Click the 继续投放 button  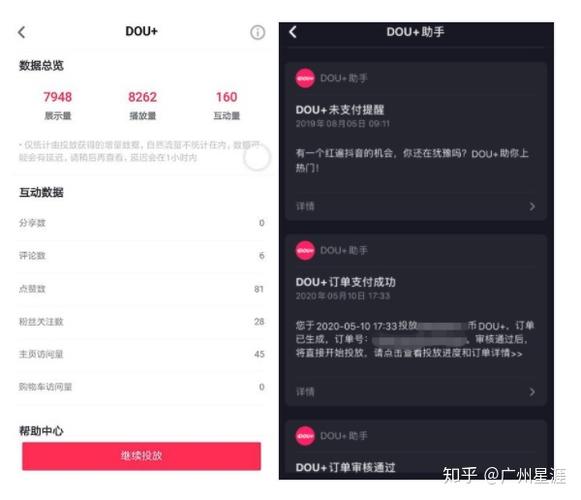click(141, 456)
